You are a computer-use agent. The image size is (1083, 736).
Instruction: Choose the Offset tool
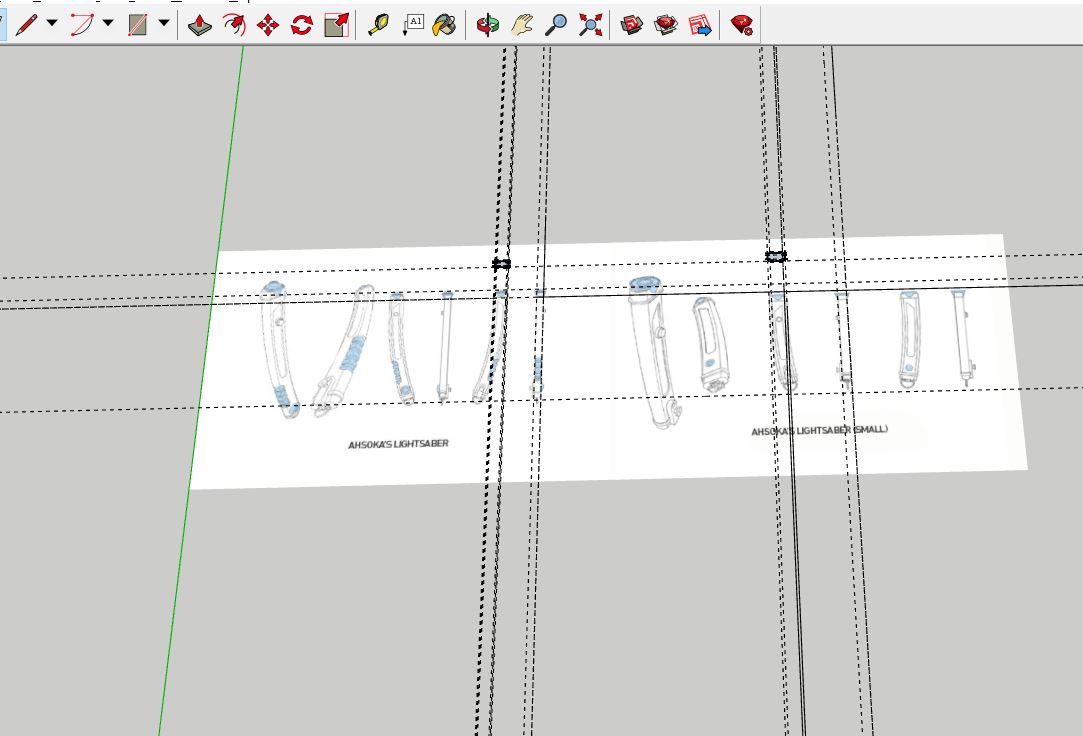point(234,26)
